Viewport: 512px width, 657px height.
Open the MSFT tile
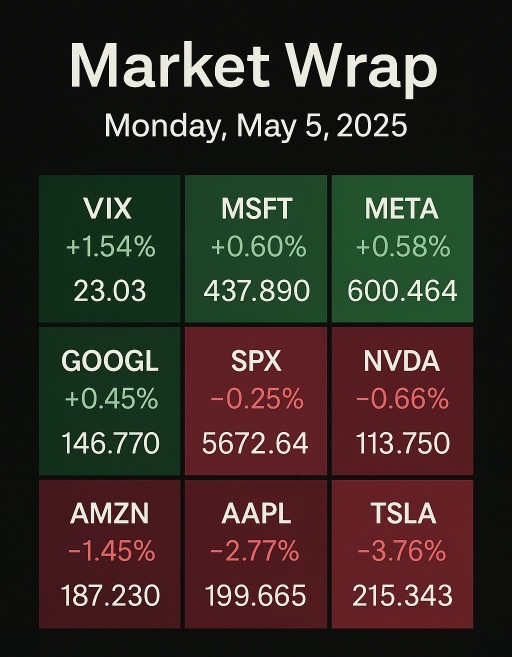coord(256,249)
